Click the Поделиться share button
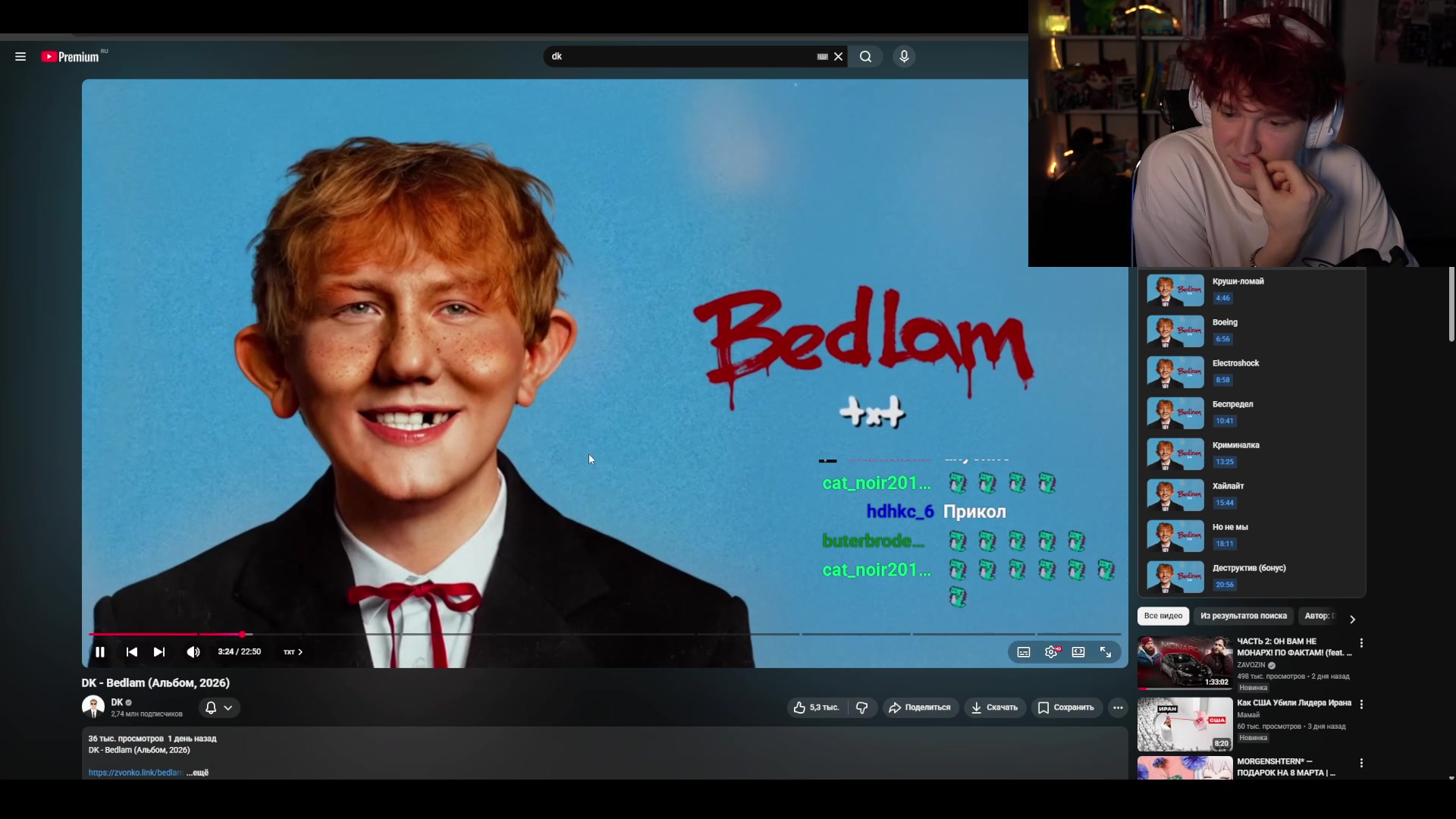Viewport: 1456px width, 819px height. [920, 708]
